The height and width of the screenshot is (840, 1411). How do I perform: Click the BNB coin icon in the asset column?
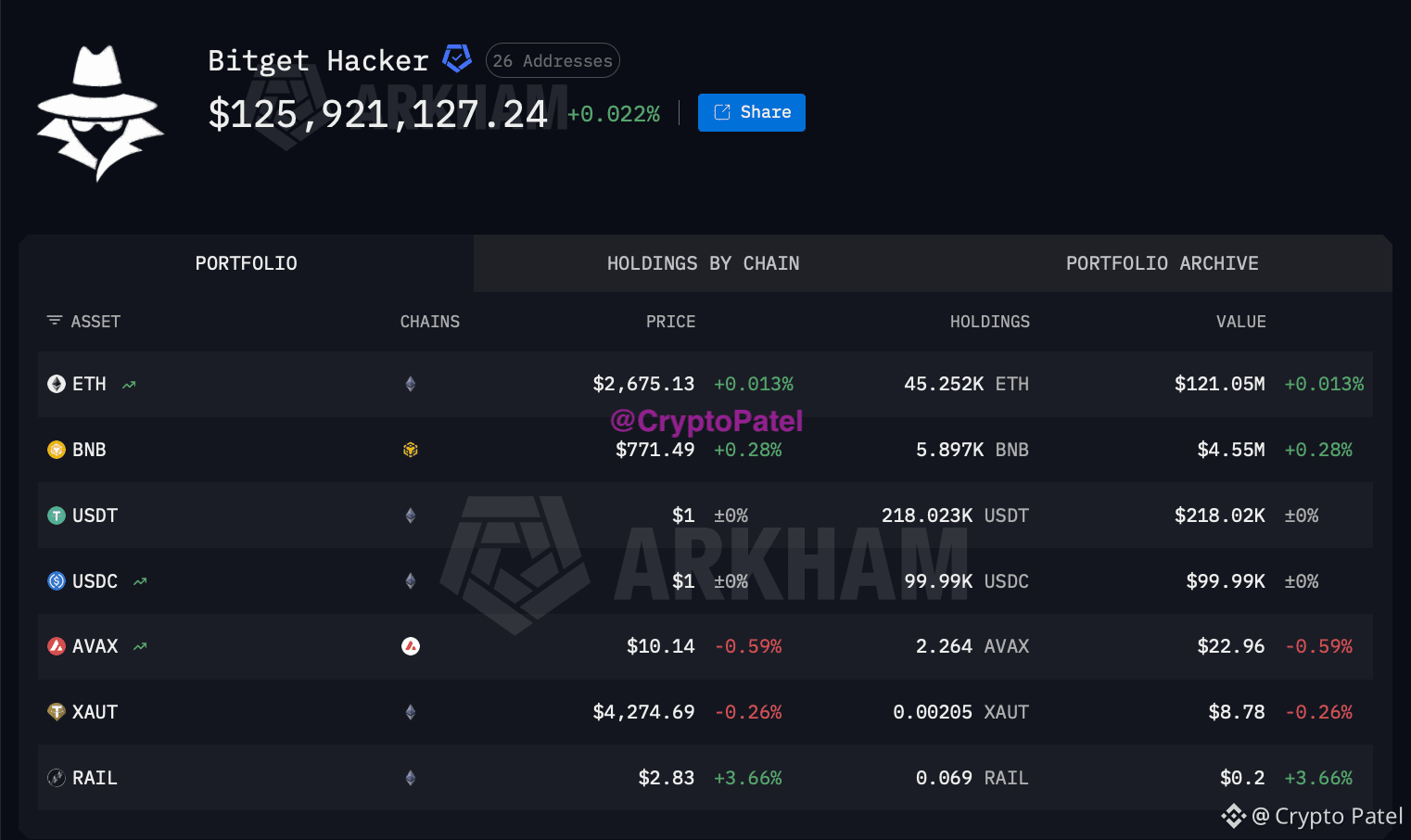pyautogui.click(x=57, y=450)
